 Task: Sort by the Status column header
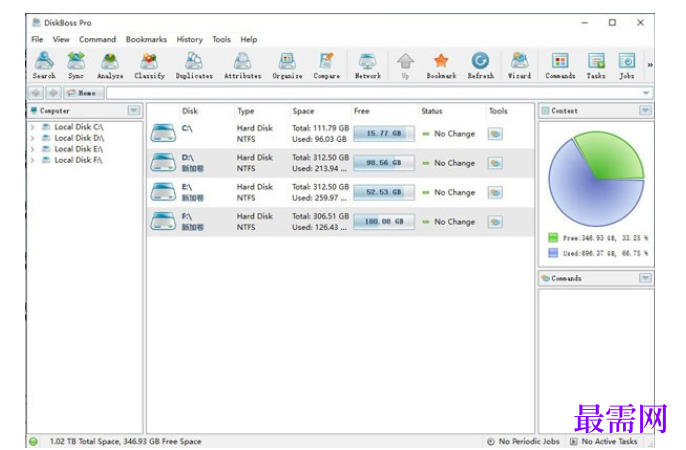tap(431, 111)
